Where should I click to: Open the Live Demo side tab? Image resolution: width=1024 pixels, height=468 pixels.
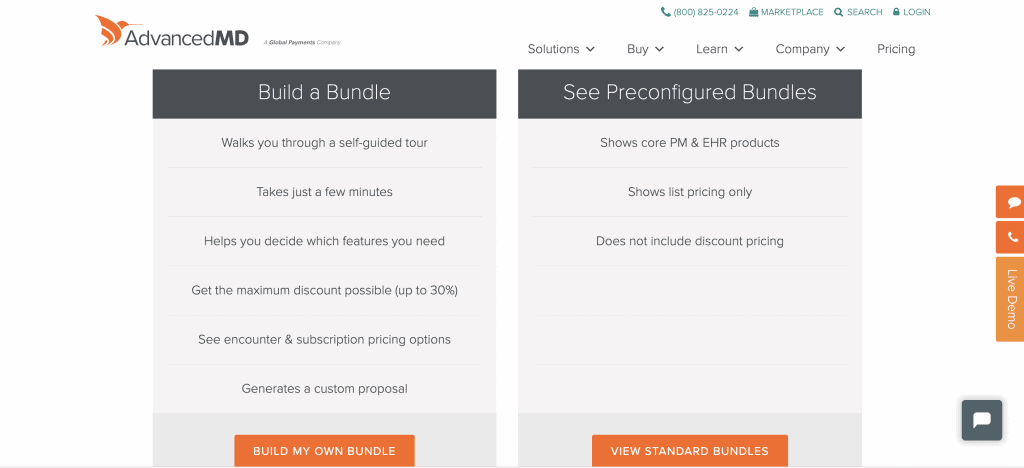click(1011, 299)
